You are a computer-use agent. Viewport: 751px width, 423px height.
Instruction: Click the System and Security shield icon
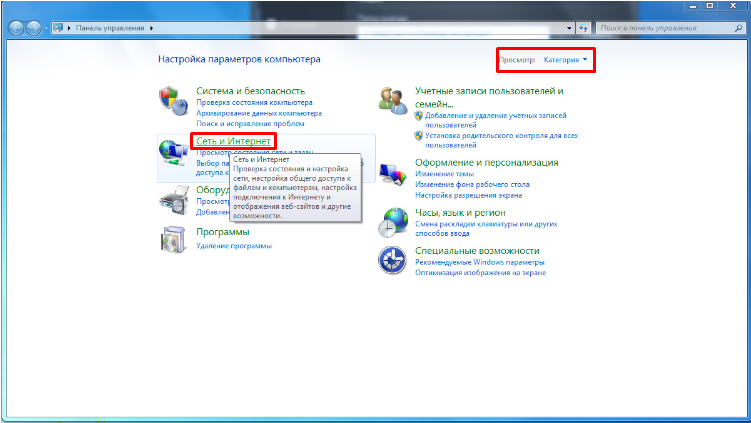171,101
